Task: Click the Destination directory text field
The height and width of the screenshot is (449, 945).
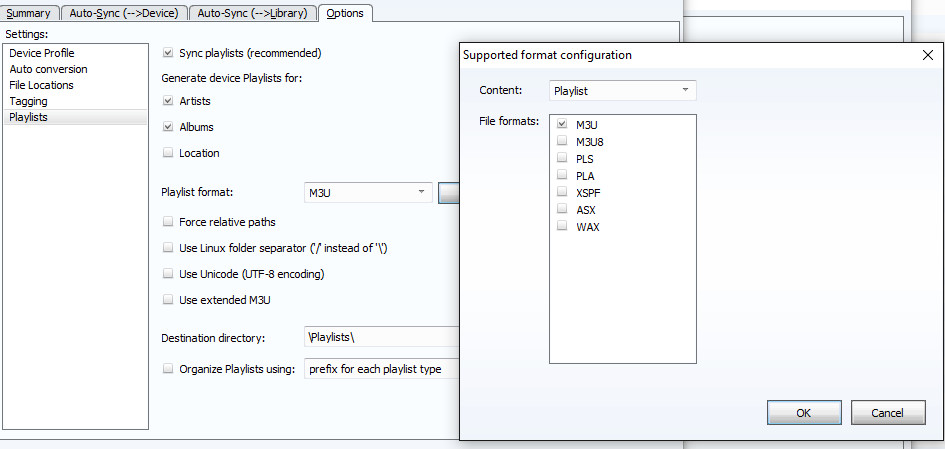Action: (380, 338)
